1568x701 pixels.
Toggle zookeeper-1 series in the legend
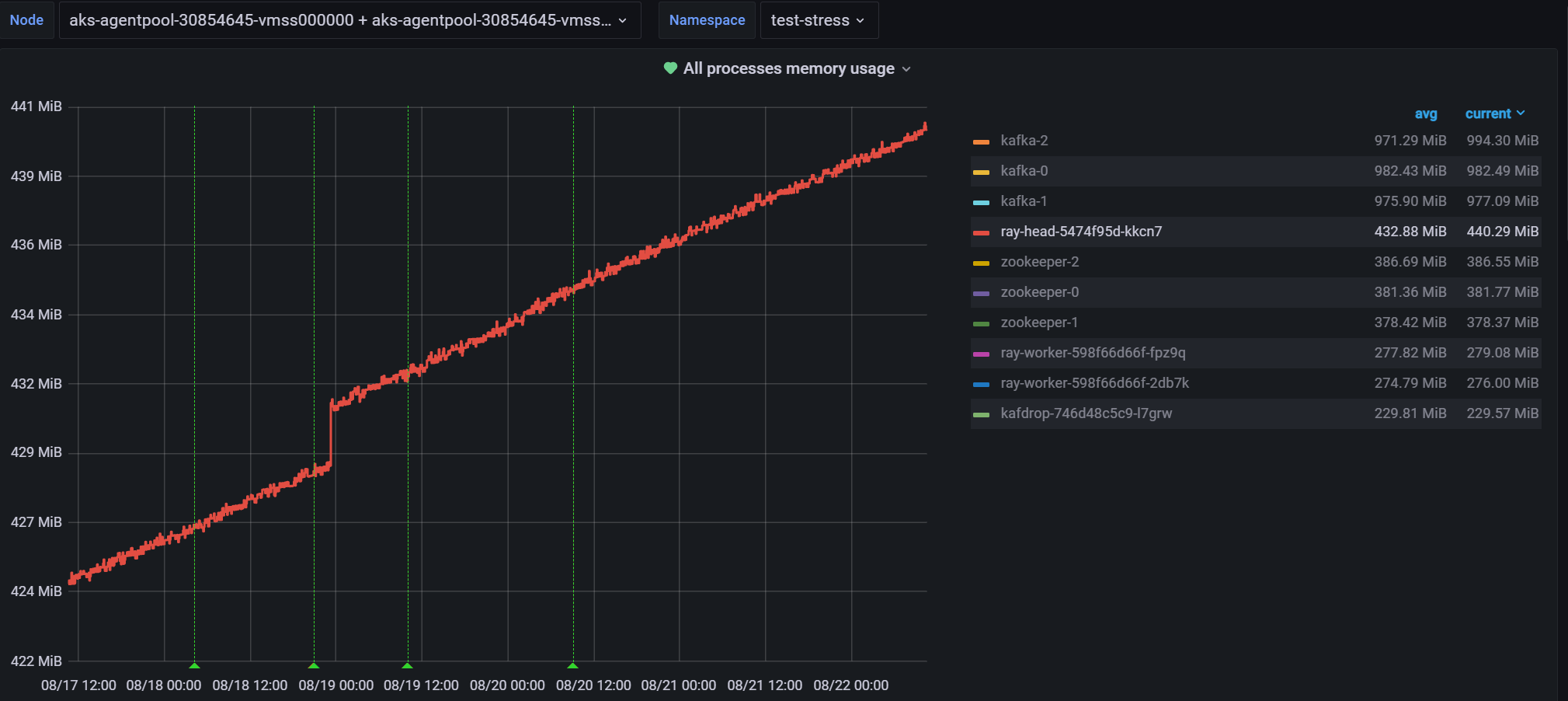[1039, 323]
